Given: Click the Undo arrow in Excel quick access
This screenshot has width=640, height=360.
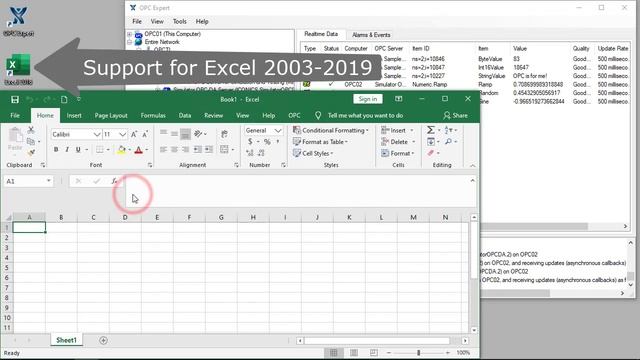Looking at the screenshot, I should pos(30,100).
